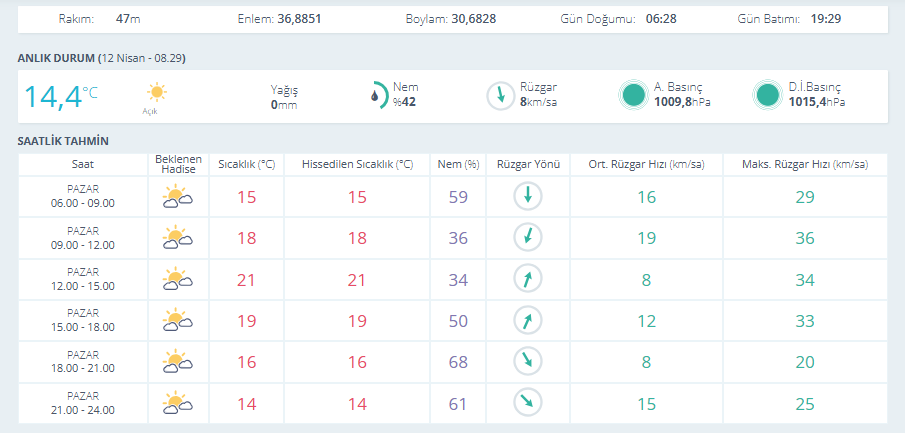
Task: Click the 06.00 - 09.00 partly cloudy icon
Action: (x=177, y=197)
